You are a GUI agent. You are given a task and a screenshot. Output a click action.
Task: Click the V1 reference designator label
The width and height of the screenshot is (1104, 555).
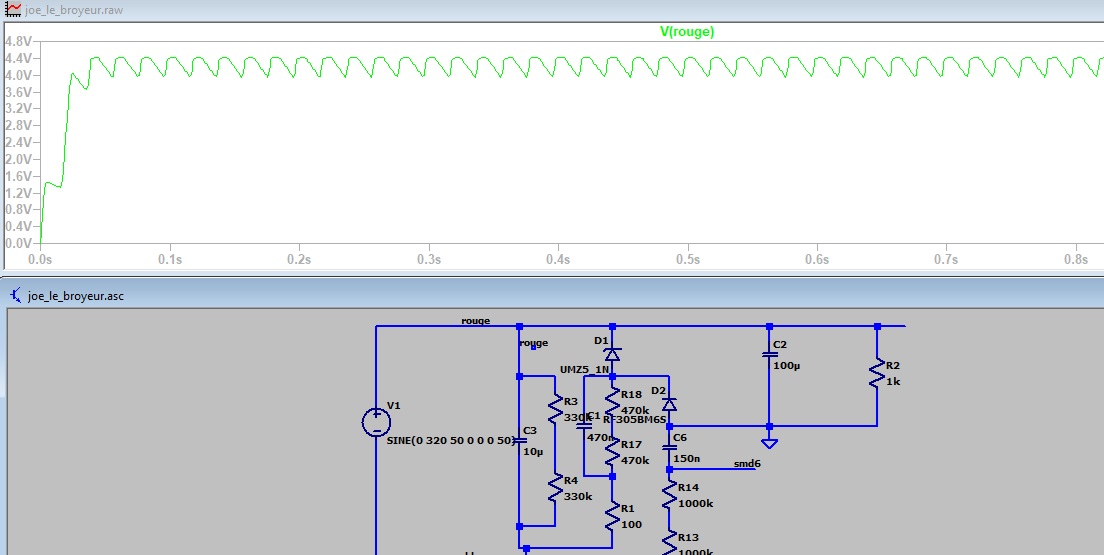[394, 405]
